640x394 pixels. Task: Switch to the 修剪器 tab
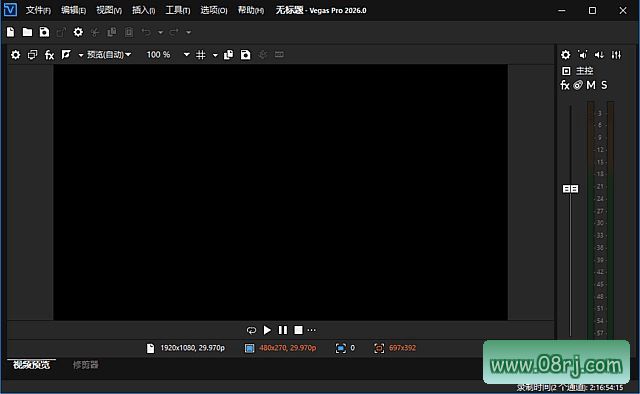[x=85, y=365]
